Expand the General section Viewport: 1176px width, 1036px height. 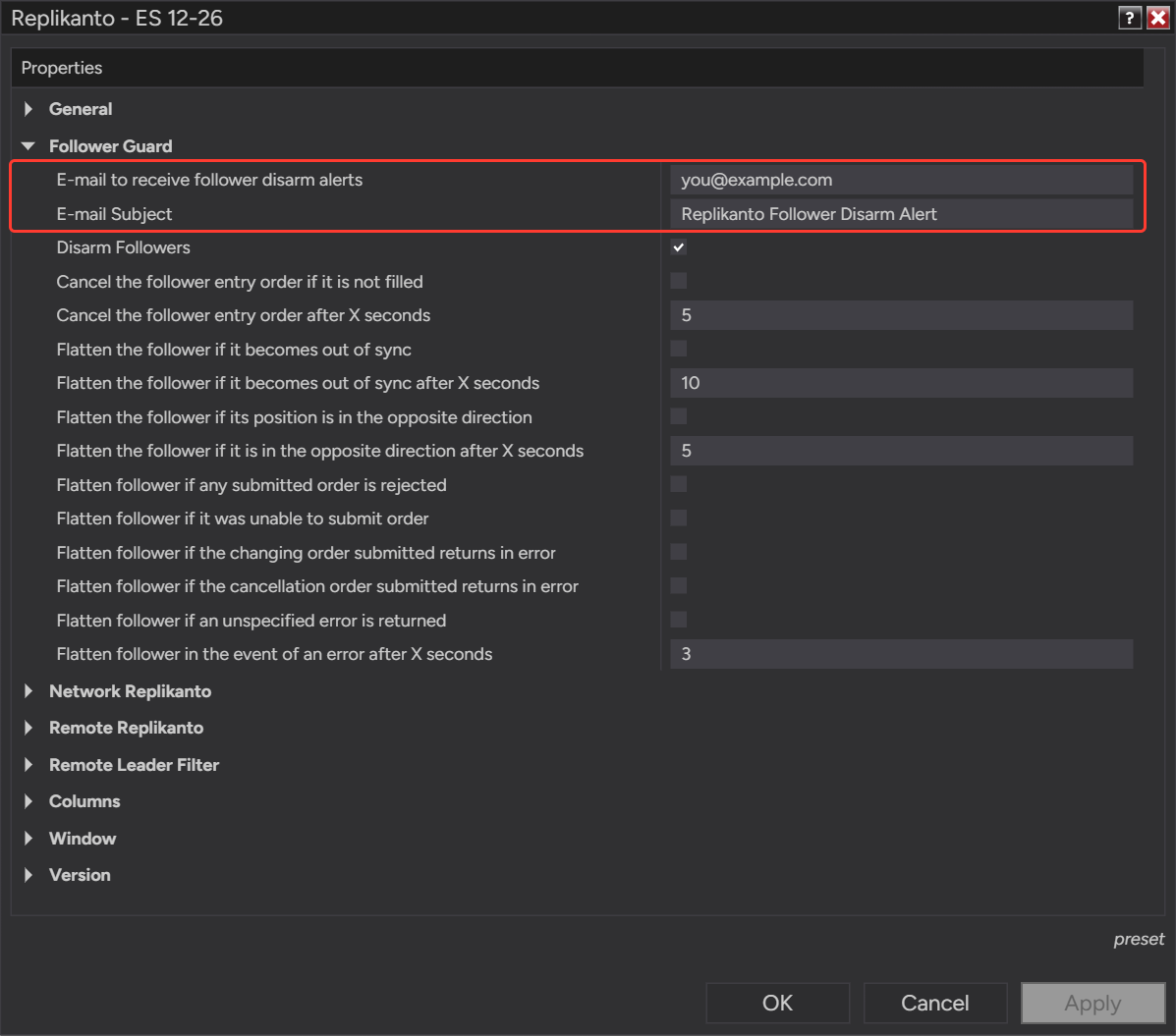click(28, 109)
